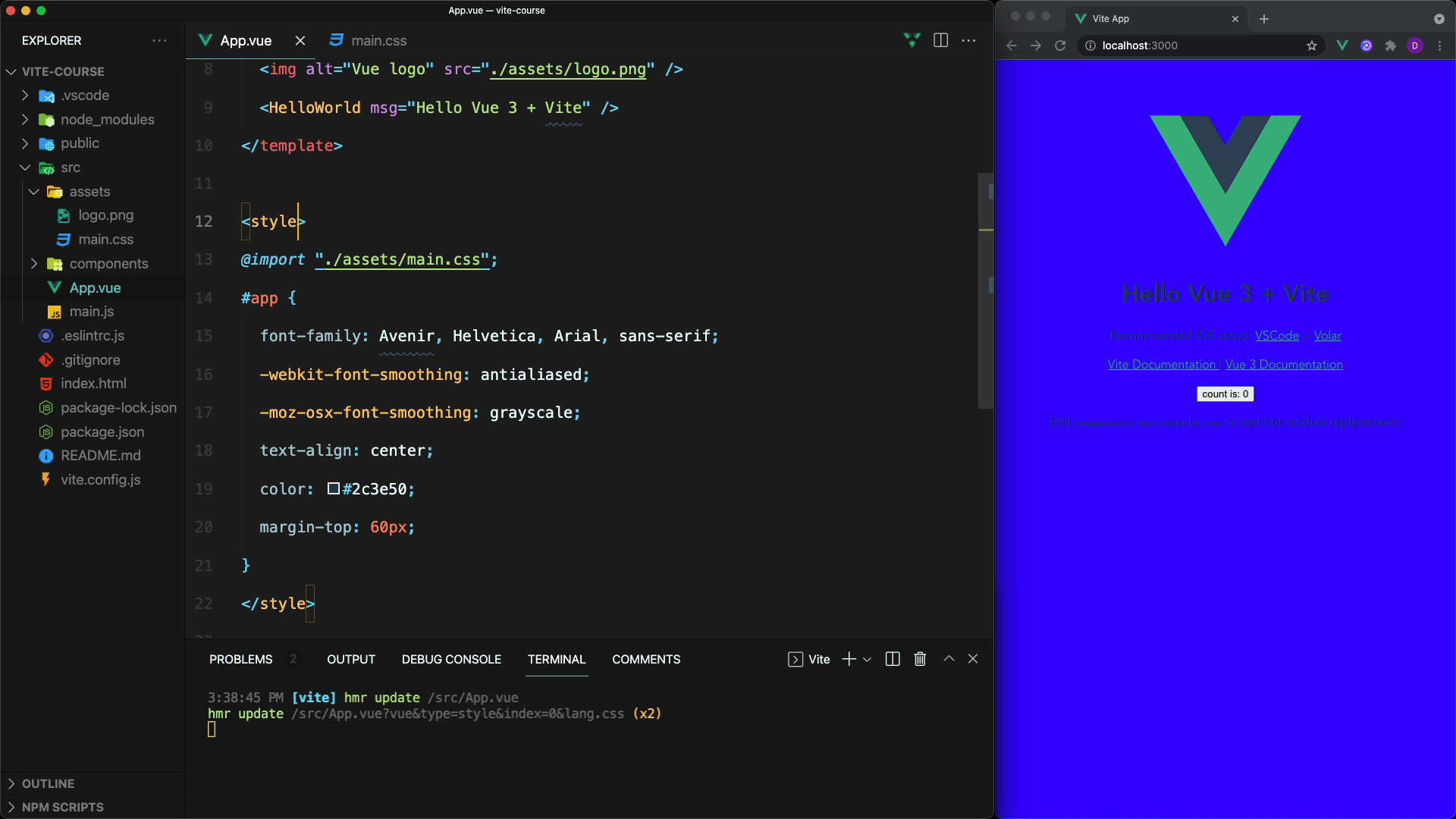Screen dimensions: 1456x819
Task: Split the terminal pane
Action: tap(893, 659)
